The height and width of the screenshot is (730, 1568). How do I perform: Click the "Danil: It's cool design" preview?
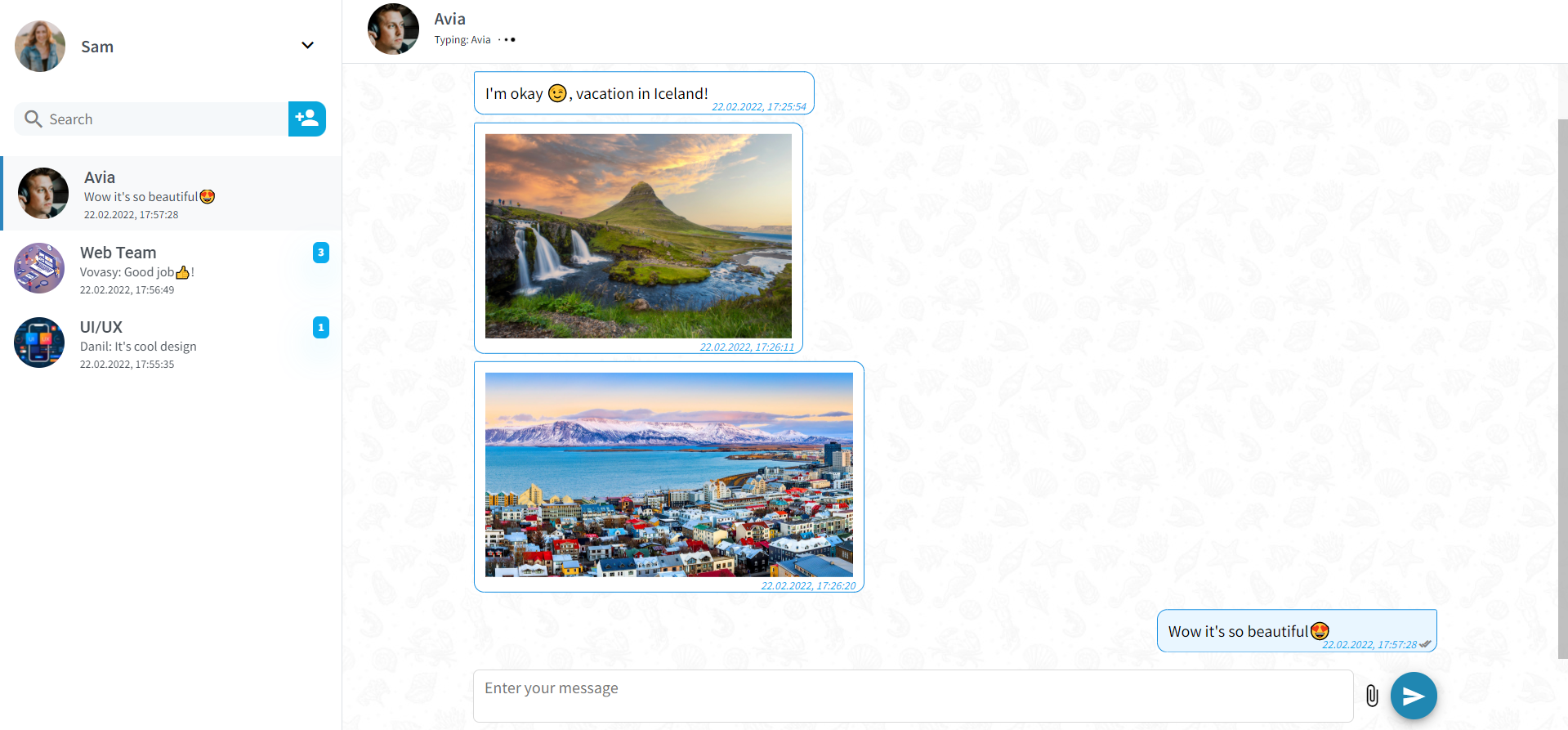[x=138, y=347]
